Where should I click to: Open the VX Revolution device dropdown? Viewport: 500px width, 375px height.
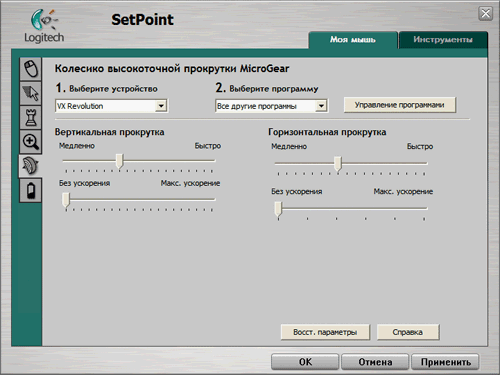coord(111,106)
